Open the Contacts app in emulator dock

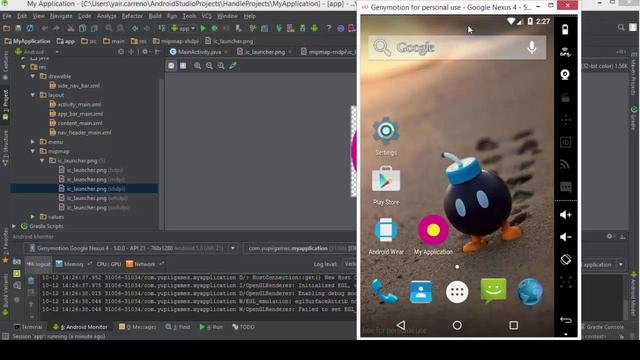(x=420, y=291)
